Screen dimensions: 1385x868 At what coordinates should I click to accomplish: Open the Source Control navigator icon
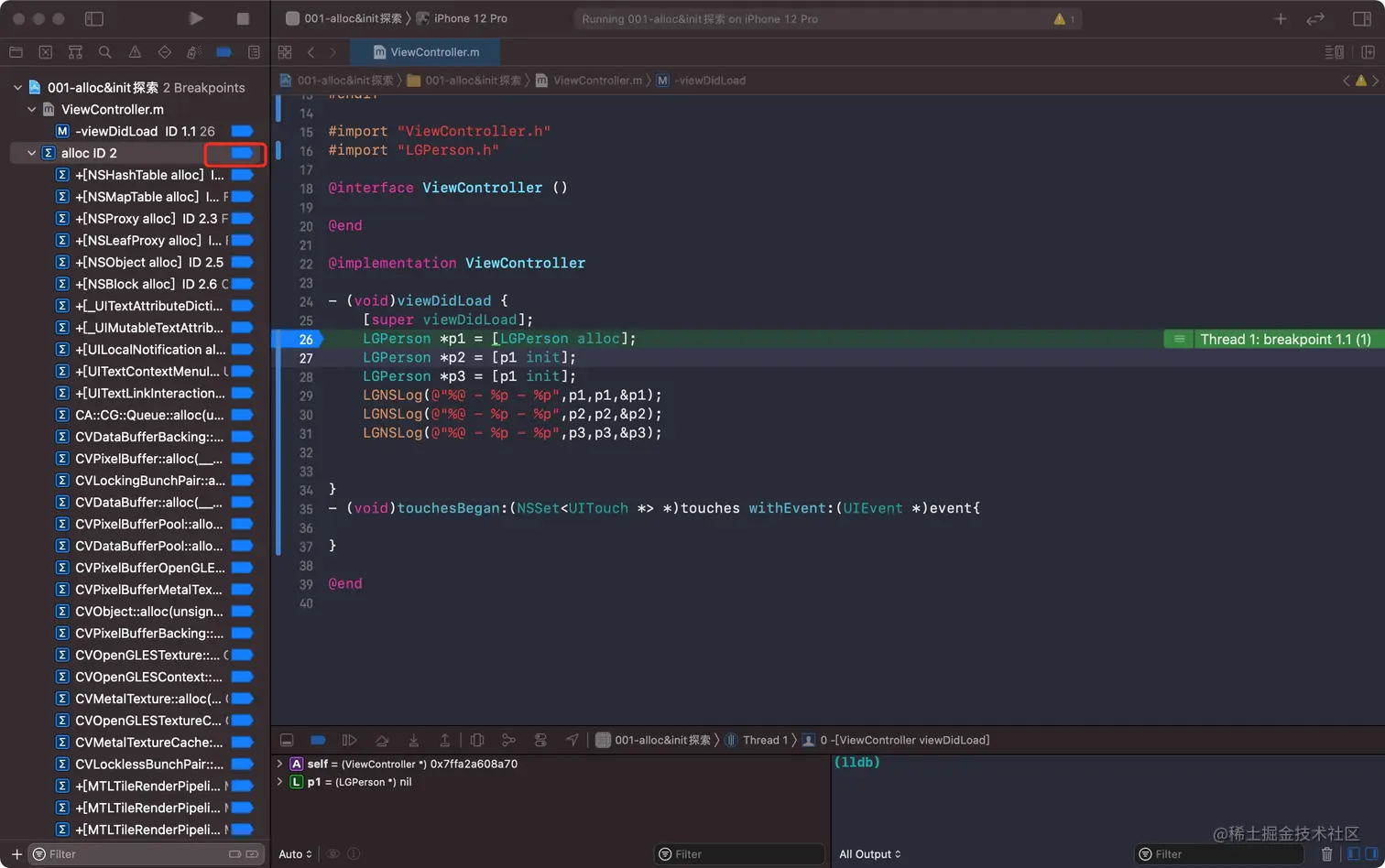[46, 52]
